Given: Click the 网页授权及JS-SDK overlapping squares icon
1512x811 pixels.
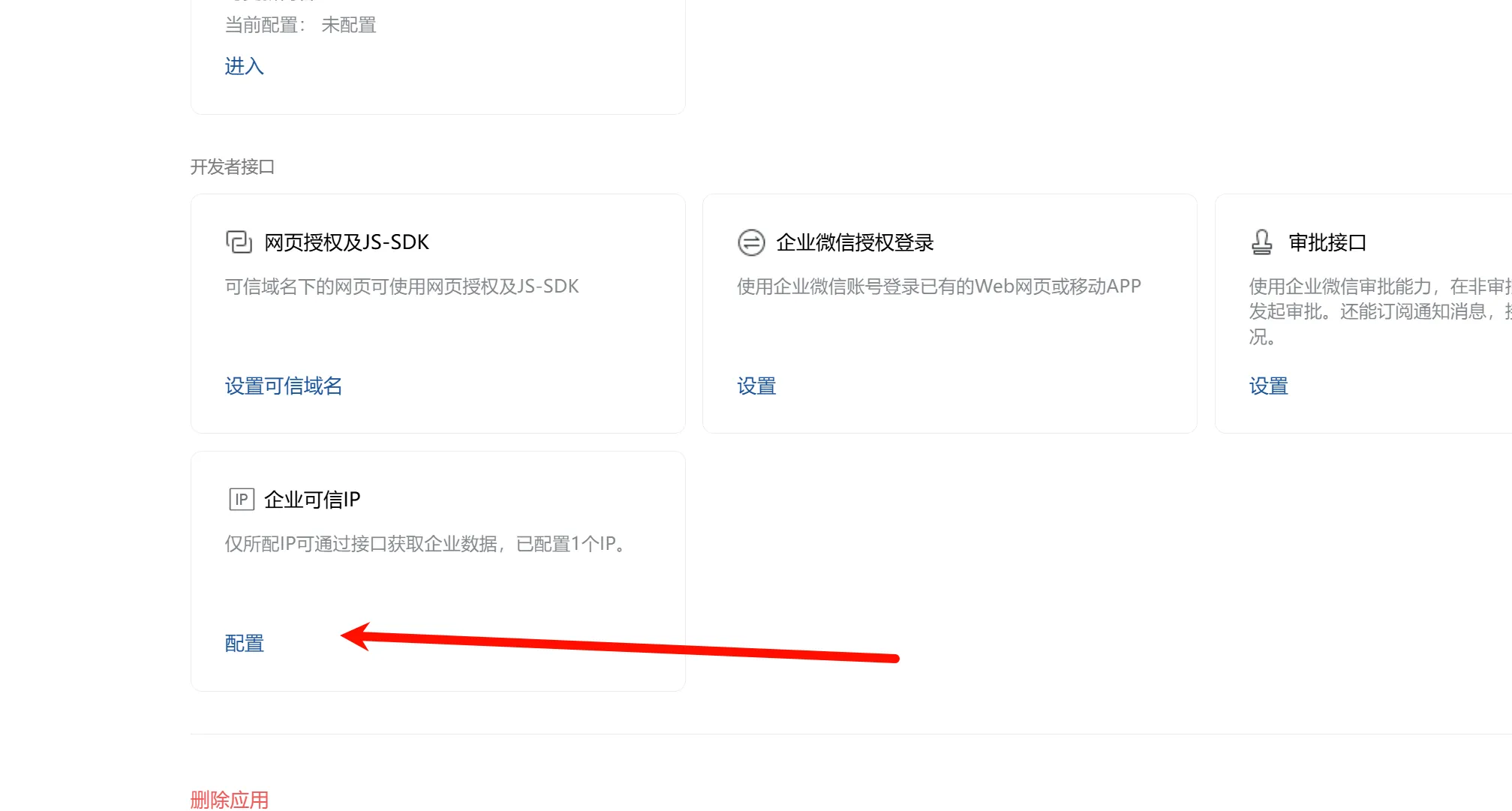Looking at the screenshot, I should [239, 242].
